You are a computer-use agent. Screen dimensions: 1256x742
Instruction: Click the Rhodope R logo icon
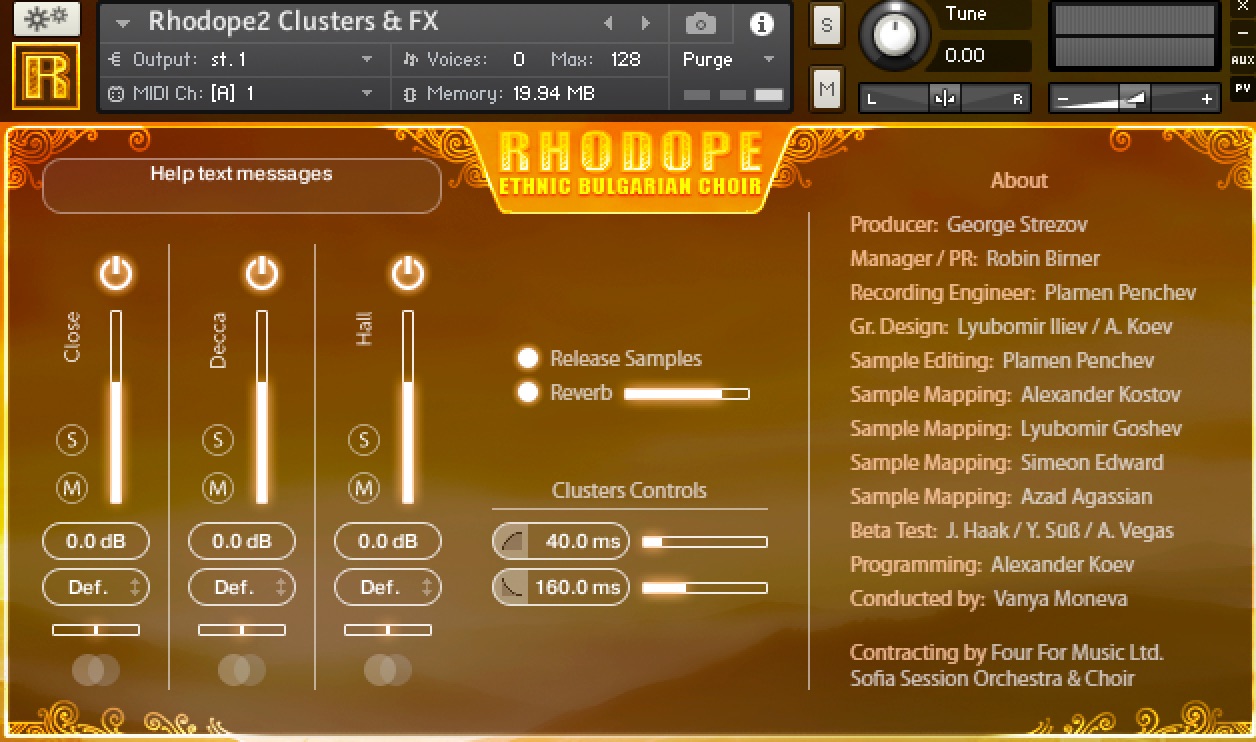tap(46, 76)
